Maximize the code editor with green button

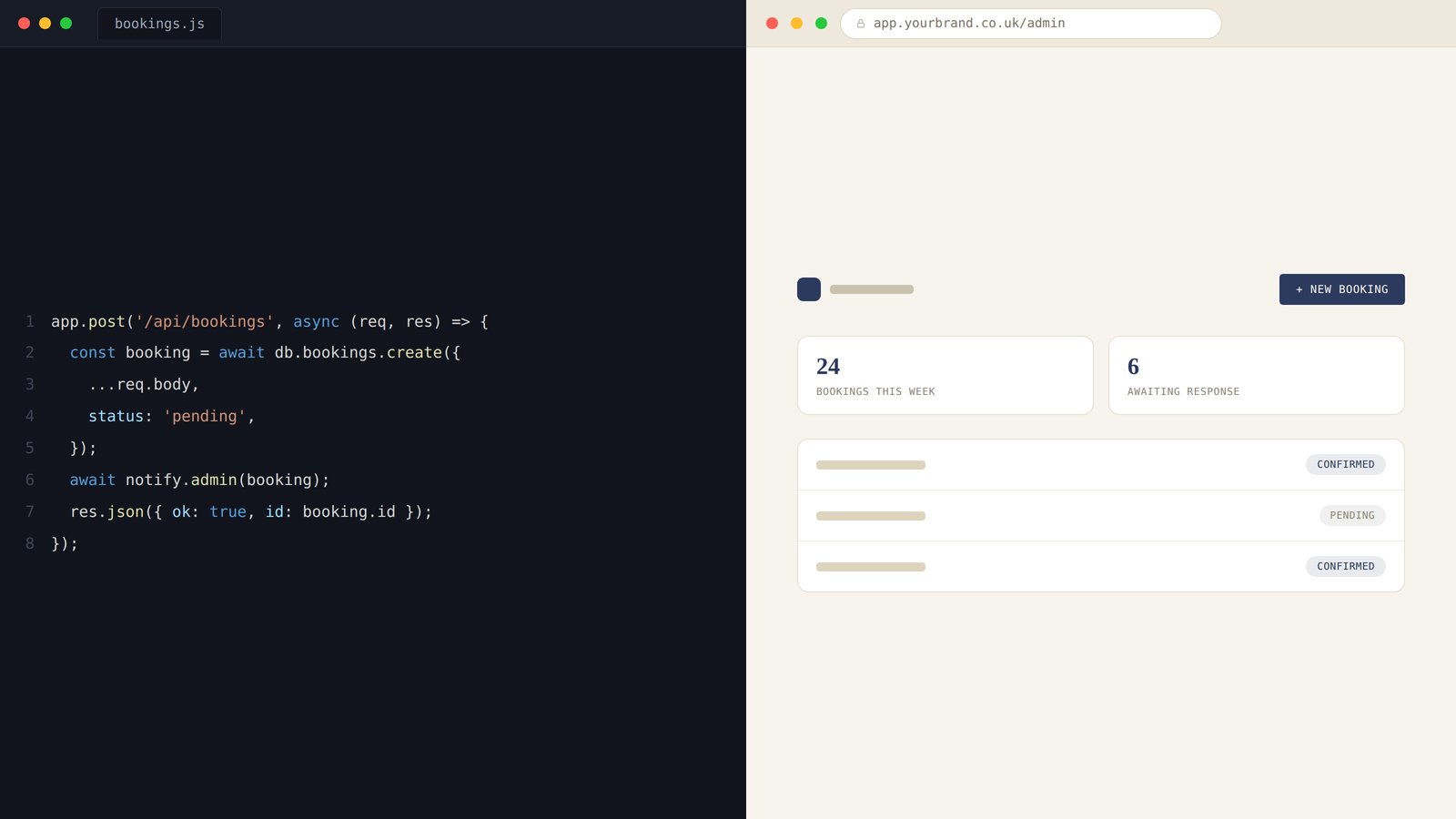(66, 24)
